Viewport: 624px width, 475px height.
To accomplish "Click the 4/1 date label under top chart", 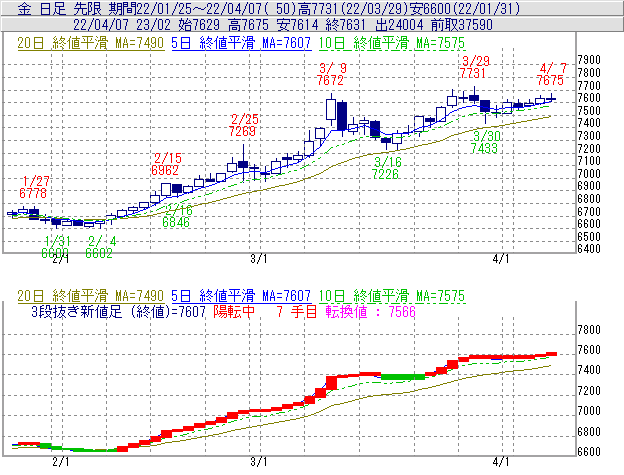I will [501, 259].
